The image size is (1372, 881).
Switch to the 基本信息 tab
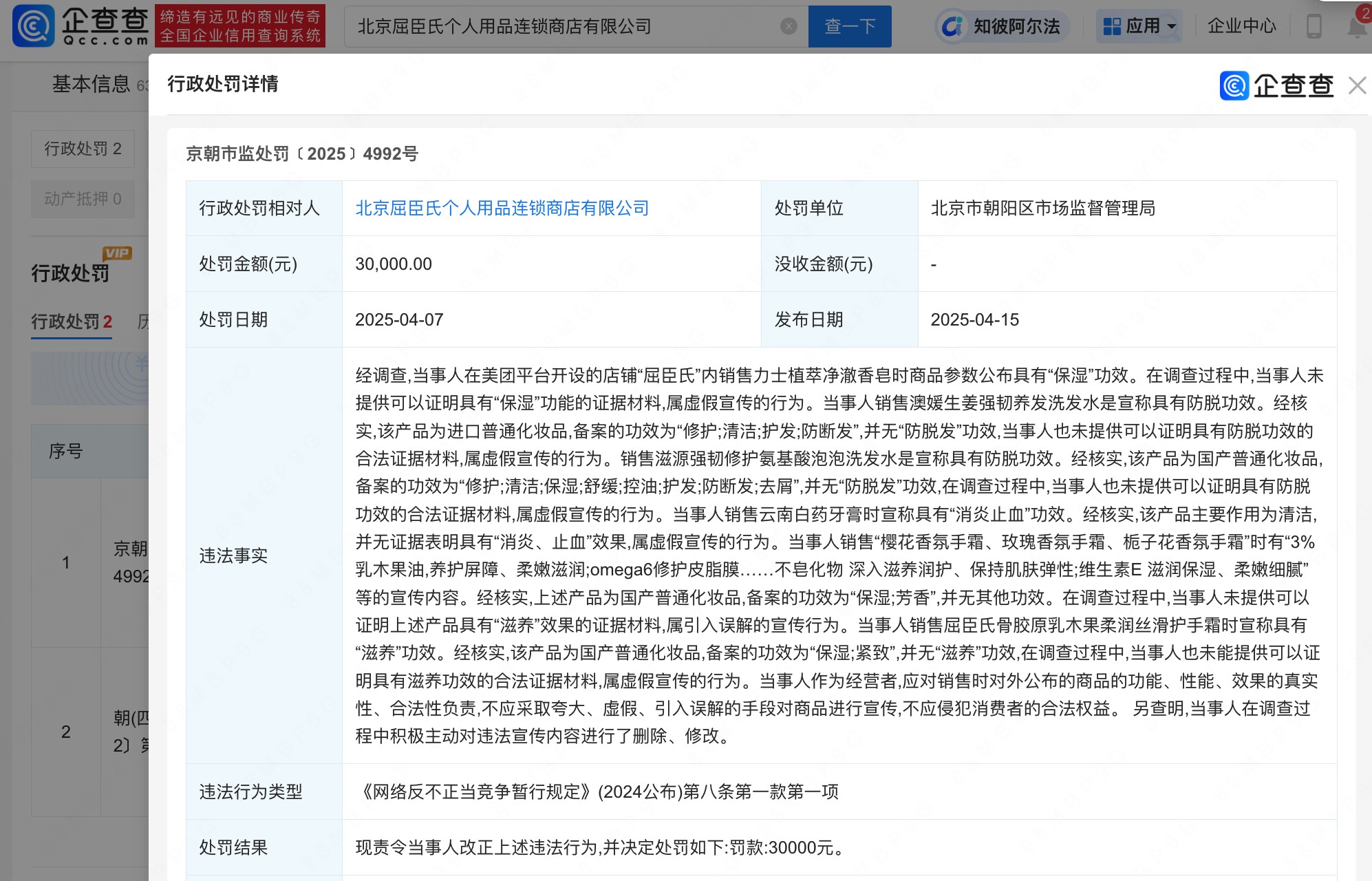point(91,84)
